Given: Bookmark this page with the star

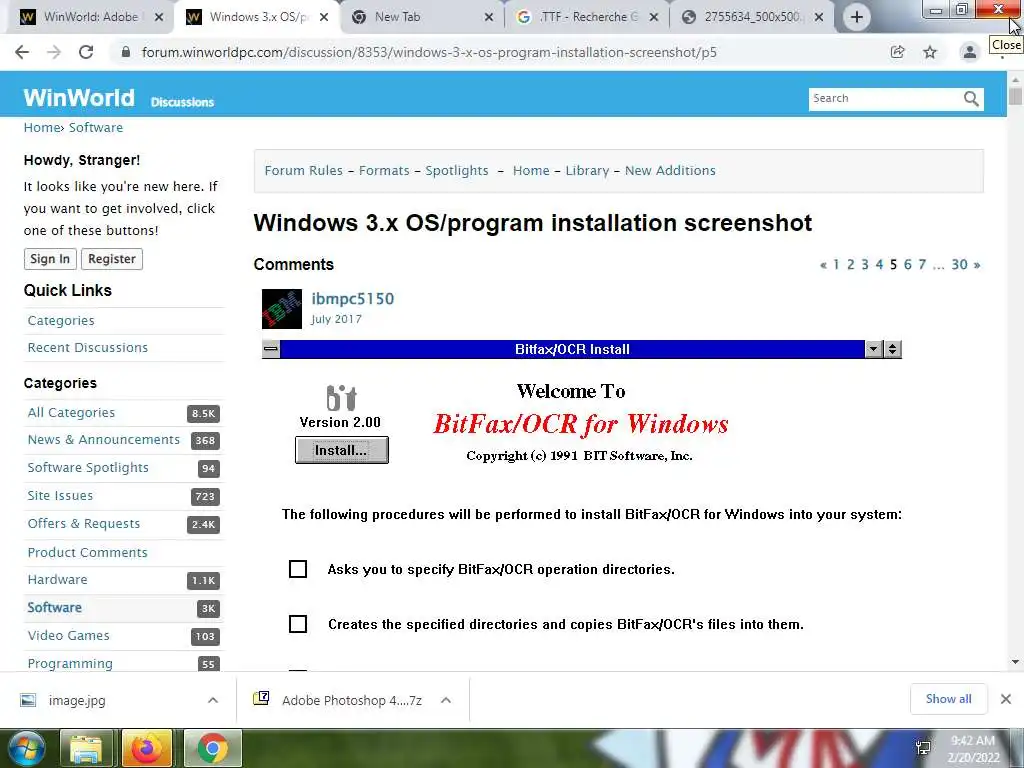Looking at the screenshot, I should 930,52.
